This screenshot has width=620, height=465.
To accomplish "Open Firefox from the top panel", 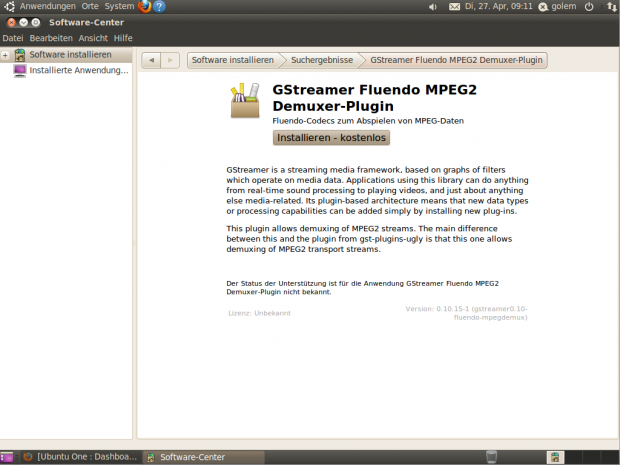I will coord(145,6).
